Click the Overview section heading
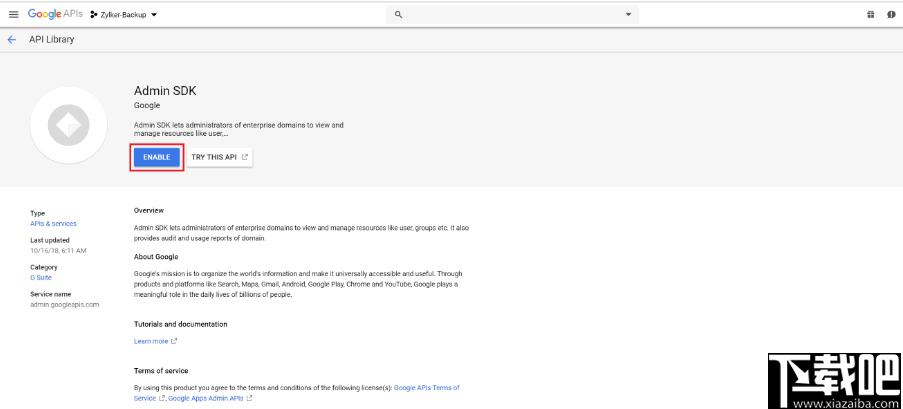Image resolution: width=903 pixels, height=409 pixels. click(149, 210)
